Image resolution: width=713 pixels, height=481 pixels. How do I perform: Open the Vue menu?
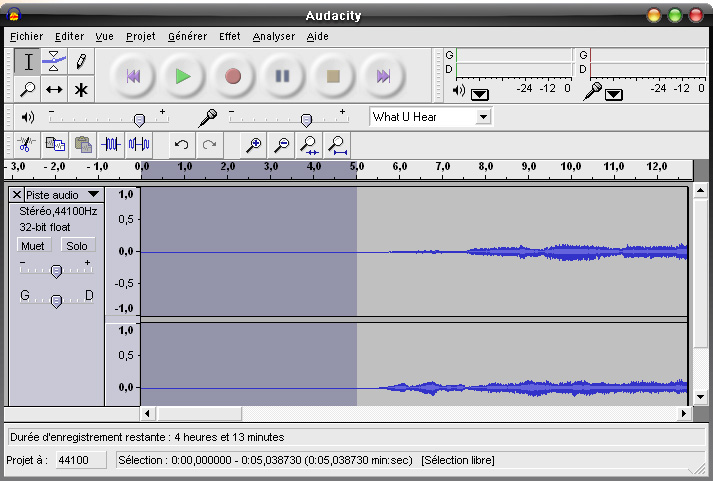click(x=104, y=36)
